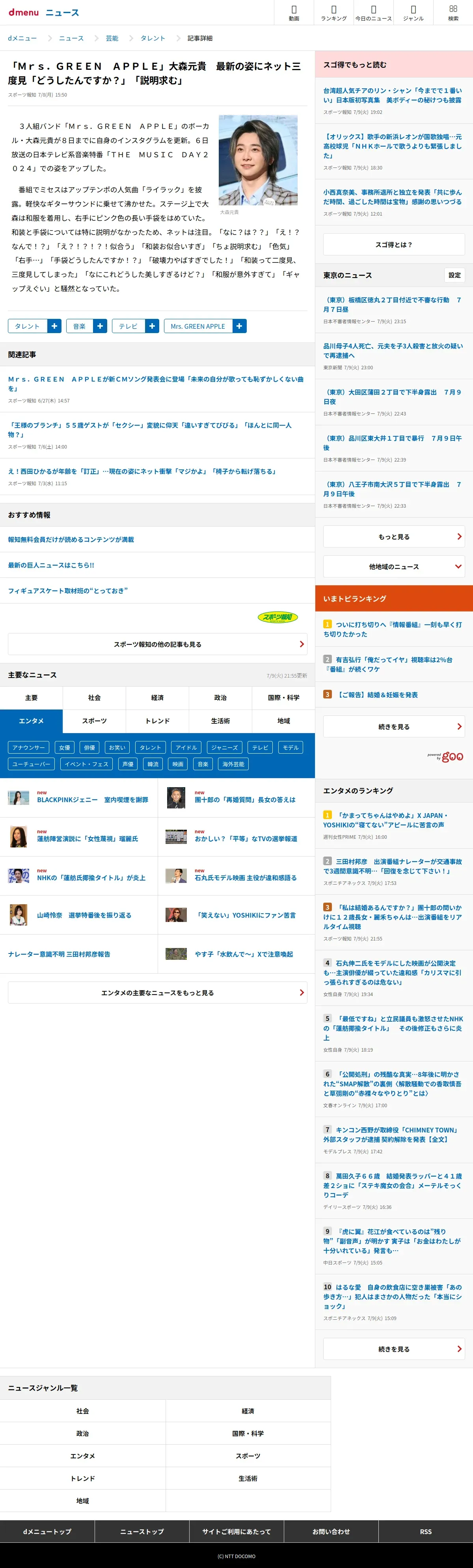The image size is (473, 1568).
Task: Click 設定 button for 東京のニュース
Action: tap(455, 275)
